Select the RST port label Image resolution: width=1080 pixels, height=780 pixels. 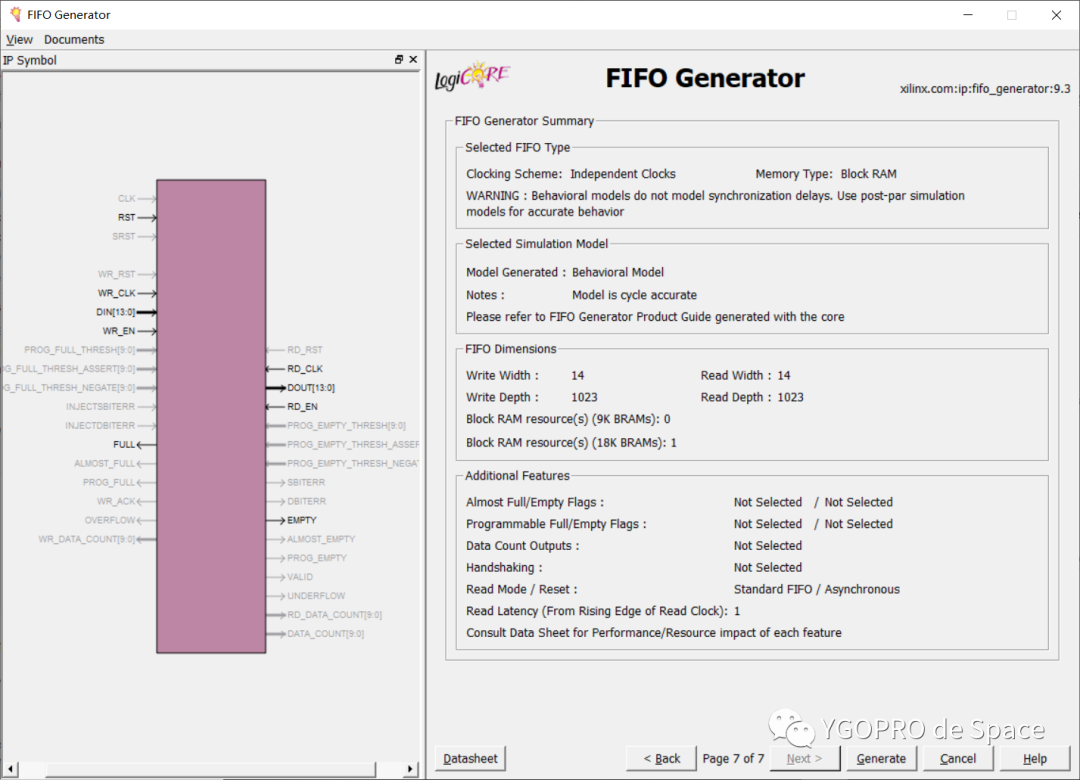click(126, 217)
